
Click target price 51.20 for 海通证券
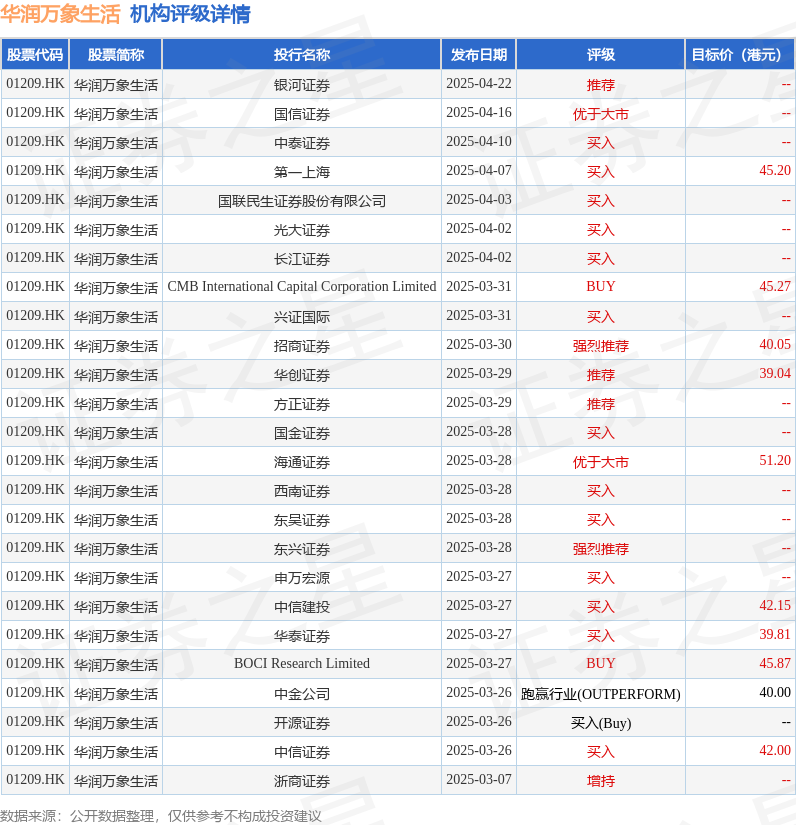point(774,460)
